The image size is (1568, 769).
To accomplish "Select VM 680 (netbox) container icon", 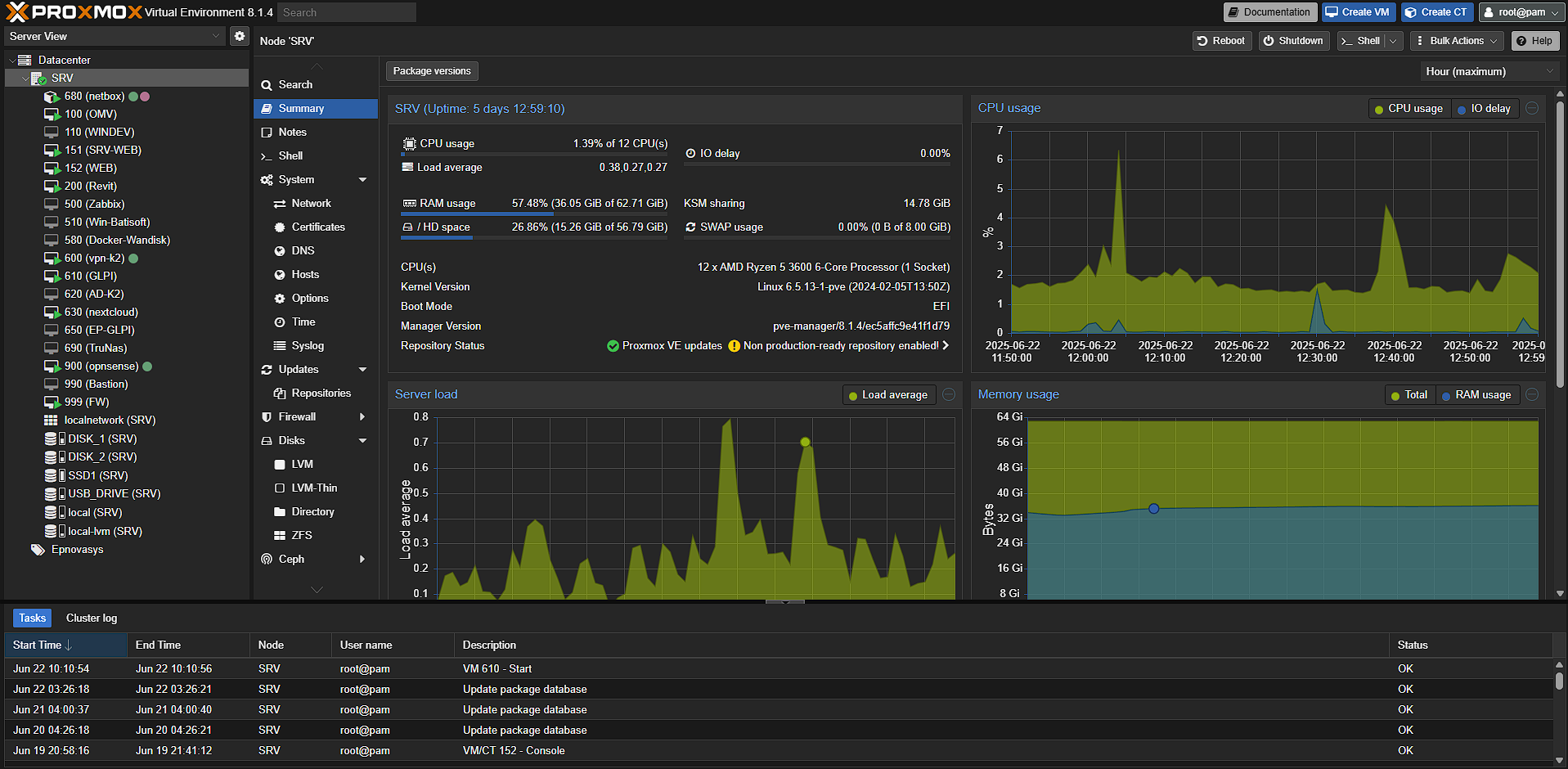I will (x=52, y=97).
